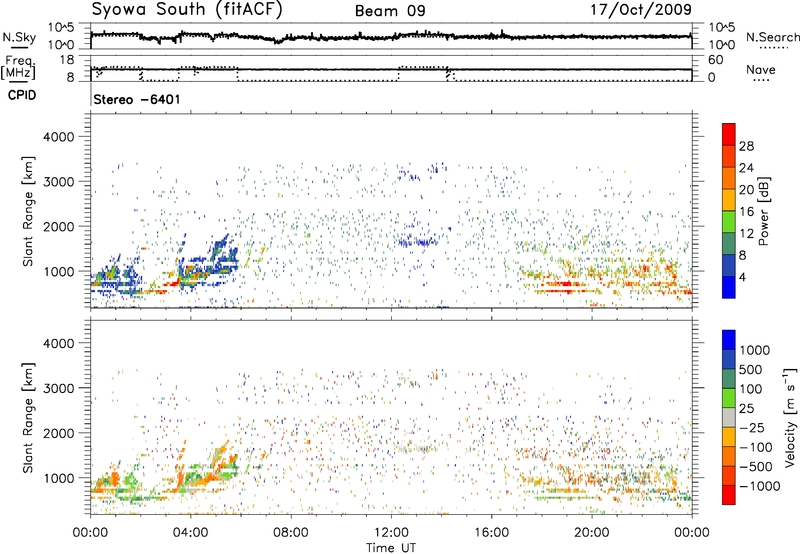The width and height of the screenshot is (800, 554).
Task: Click the velocity panel 'Slant Range [km]' label
Action: click(x=28, y=418)
